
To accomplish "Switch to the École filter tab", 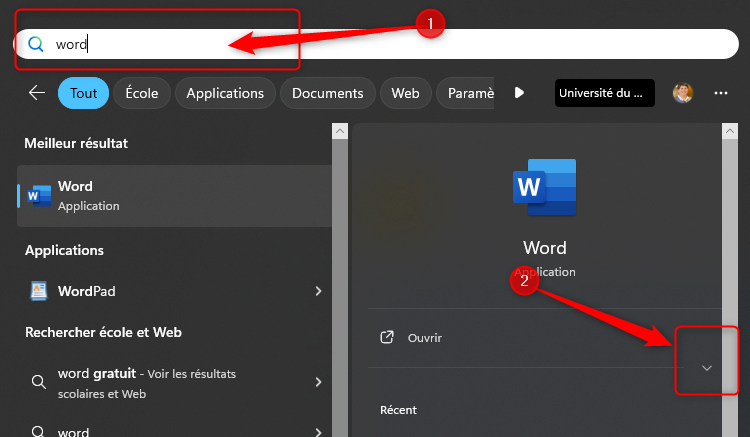I will [142, 93].
